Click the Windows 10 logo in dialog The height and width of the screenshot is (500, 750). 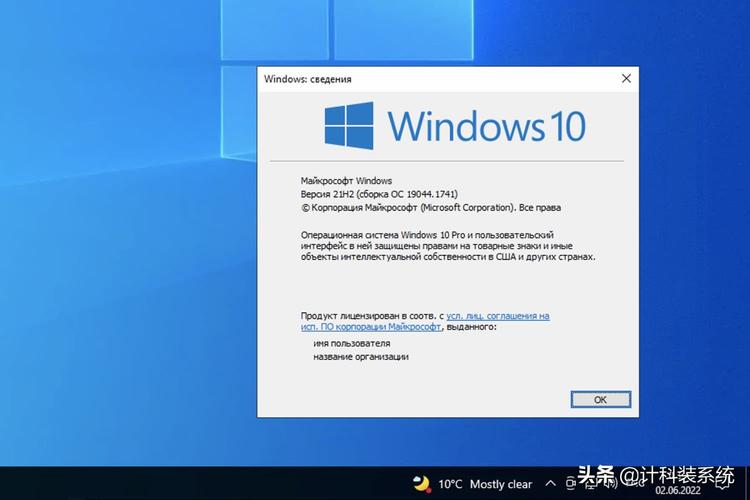455,125
